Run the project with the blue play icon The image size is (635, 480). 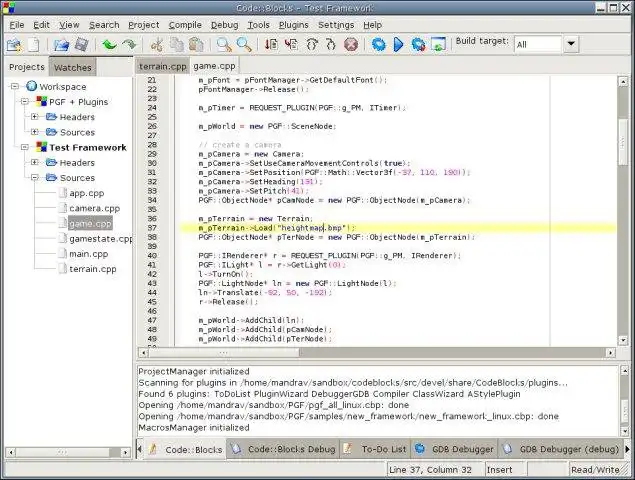[x=398, y=45]
